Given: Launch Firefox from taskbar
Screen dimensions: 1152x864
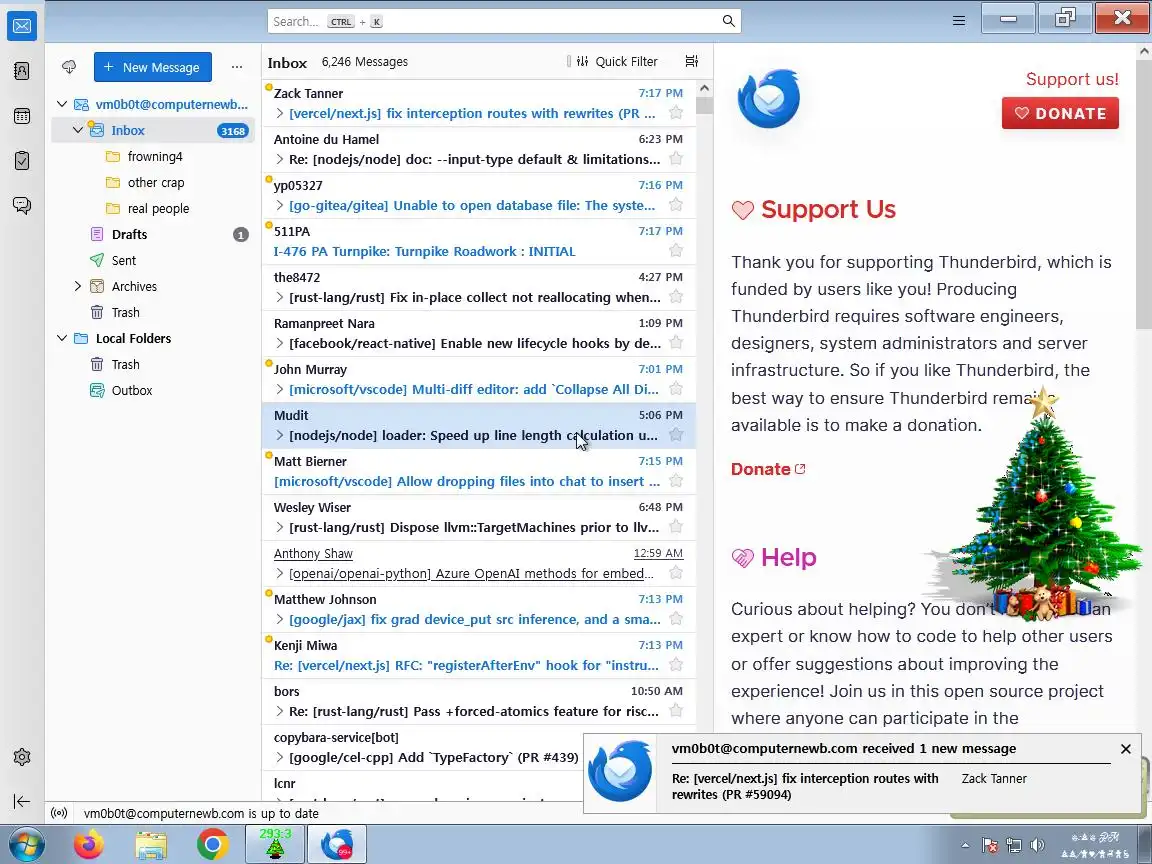Looking at the screenshot, I should click(x=89, y=845).
